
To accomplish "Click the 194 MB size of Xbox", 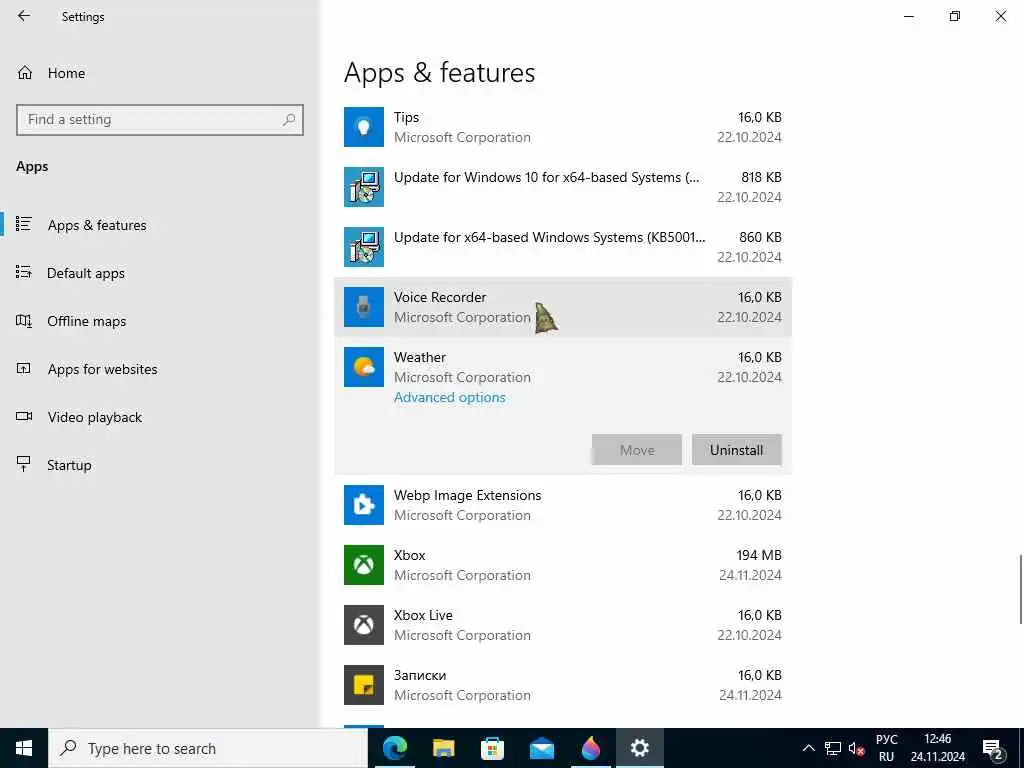I will click(759, 555).
